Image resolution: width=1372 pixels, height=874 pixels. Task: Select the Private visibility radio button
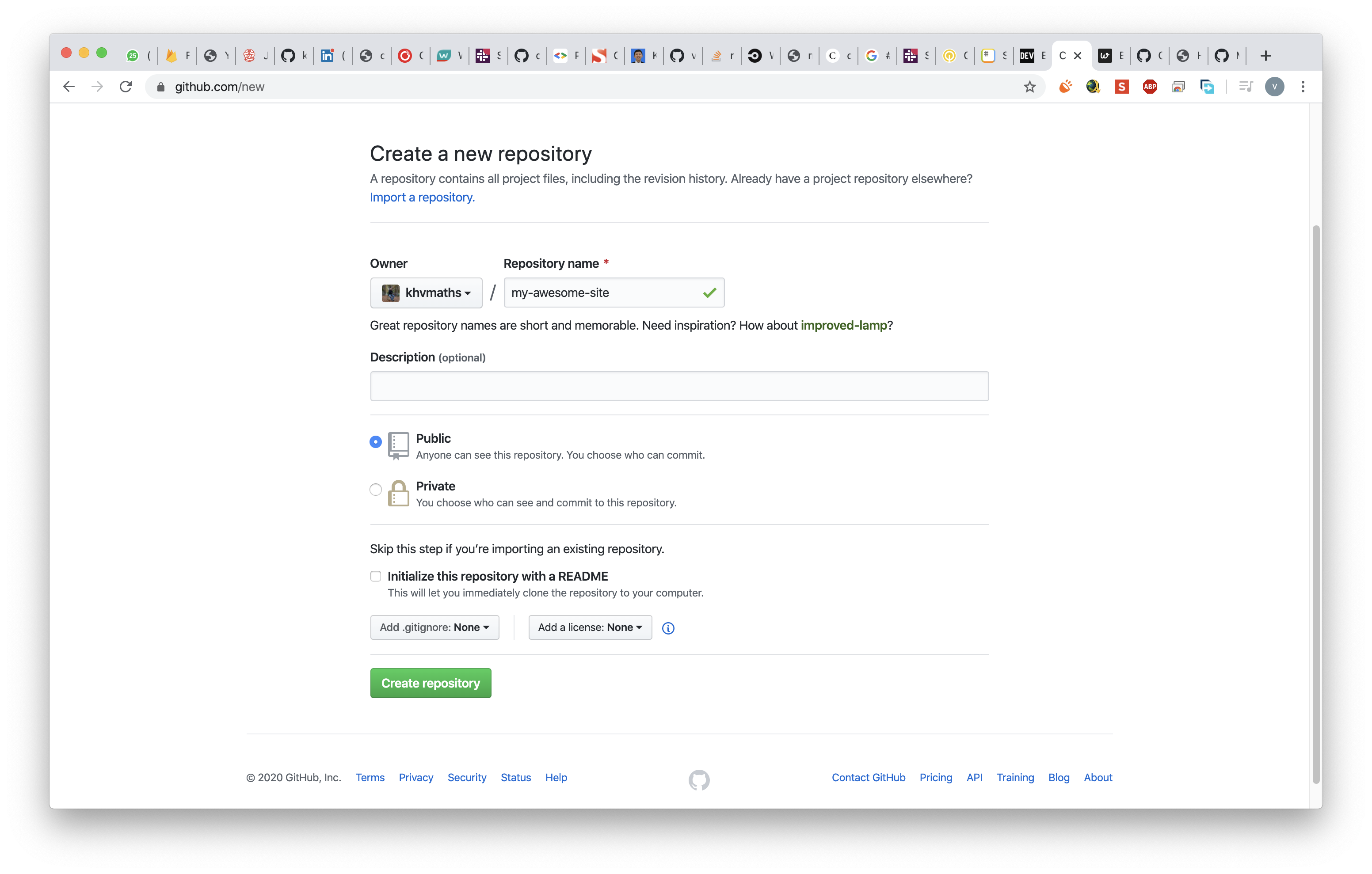[x=375, y=490]
